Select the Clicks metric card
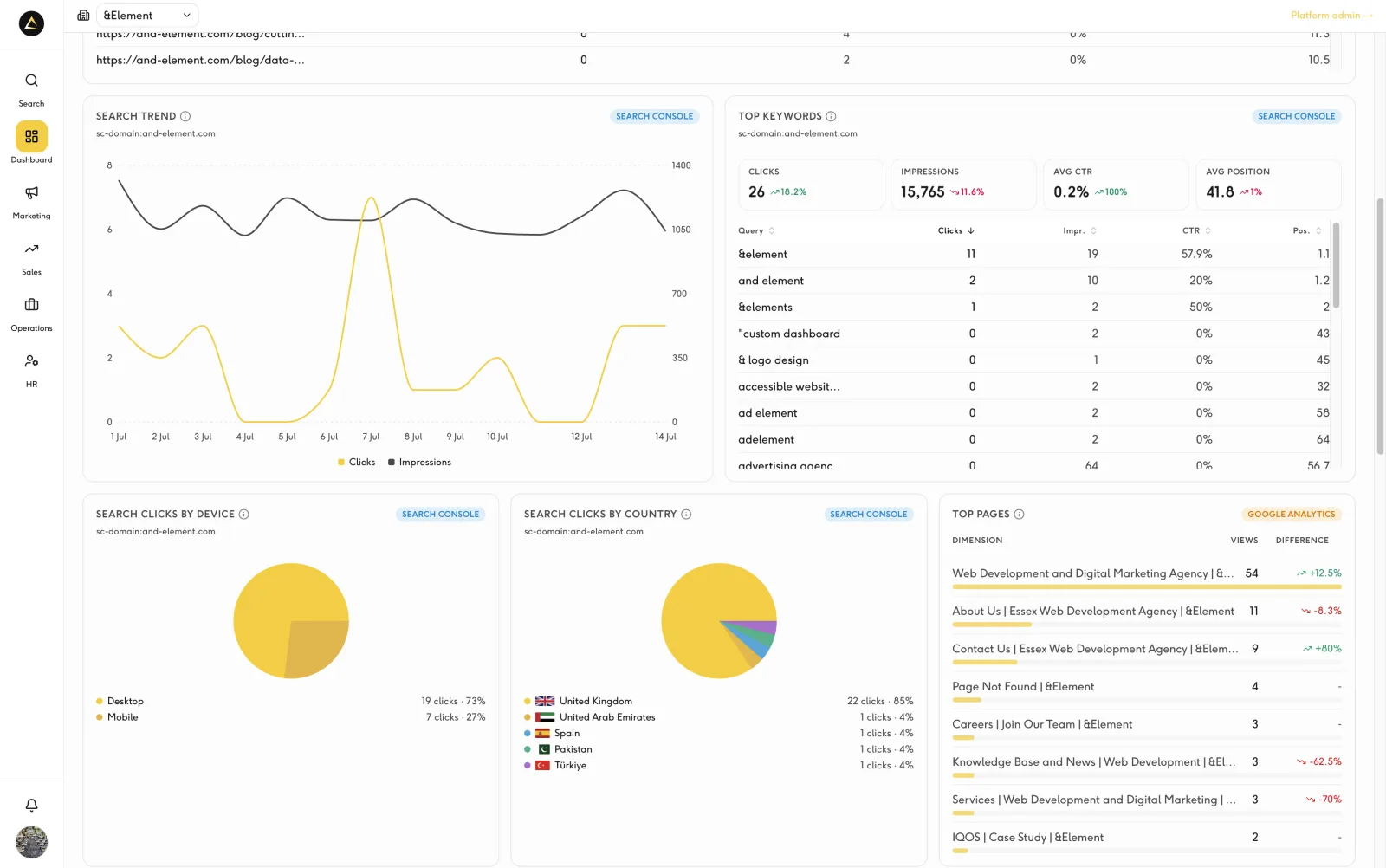The height and width of the screenshot is (868, 1386). [x=811, y=184]
